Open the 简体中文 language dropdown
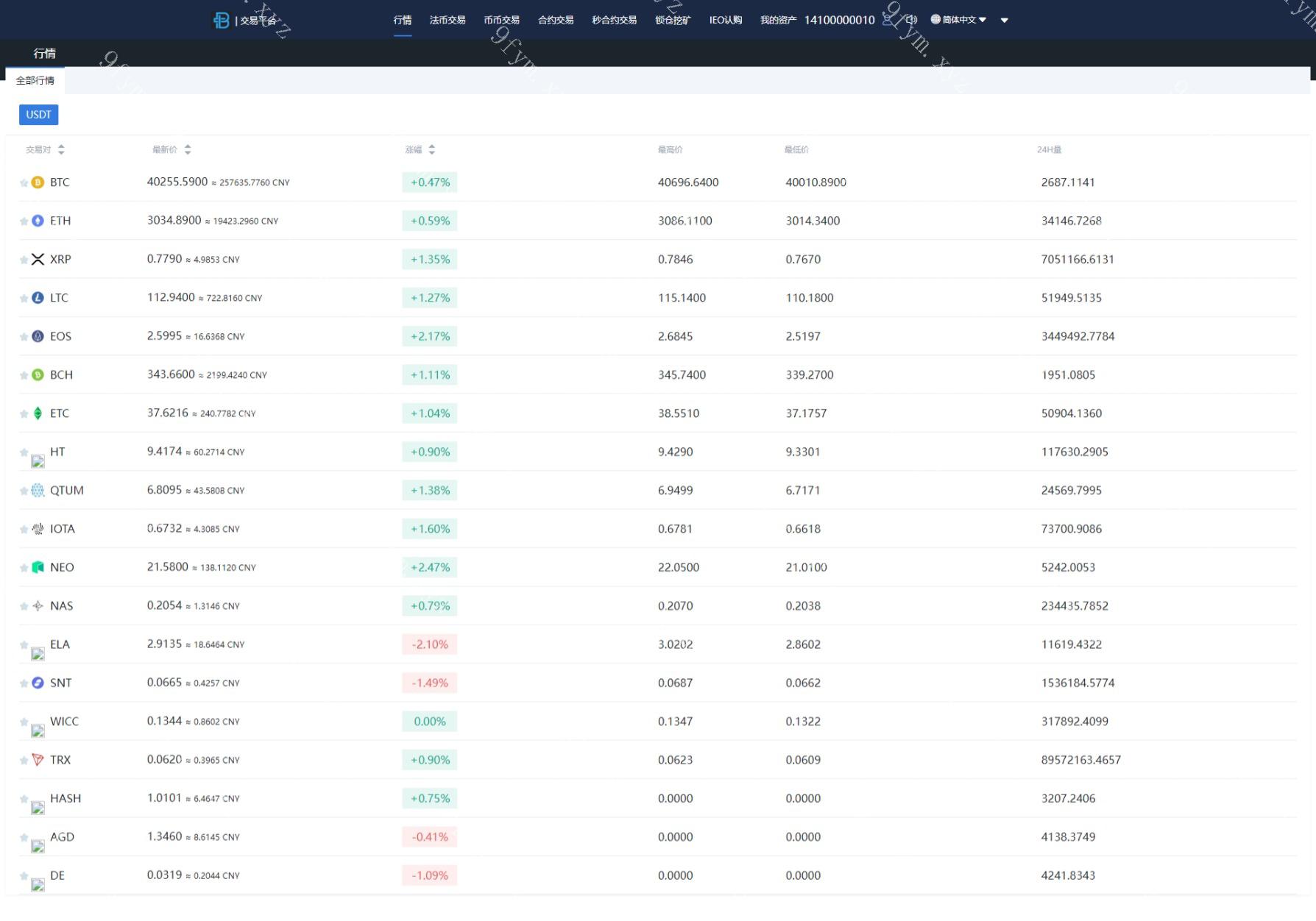Viewport: 1316px width, 921px height. click(x=958, y=20)
